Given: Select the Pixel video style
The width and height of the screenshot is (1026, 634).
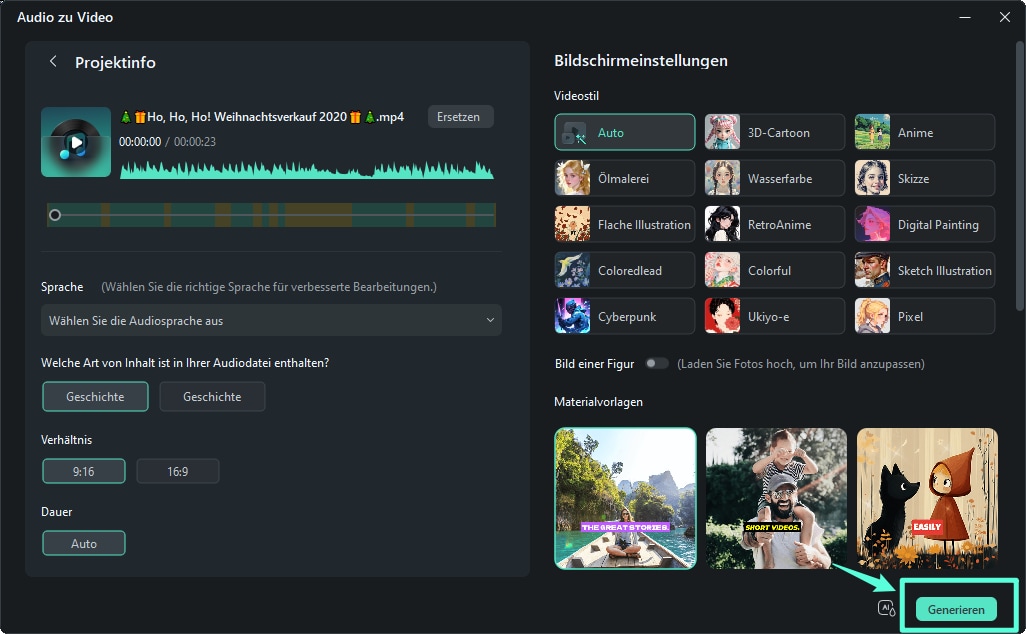Looking at the screenshot, I should 925,316.
